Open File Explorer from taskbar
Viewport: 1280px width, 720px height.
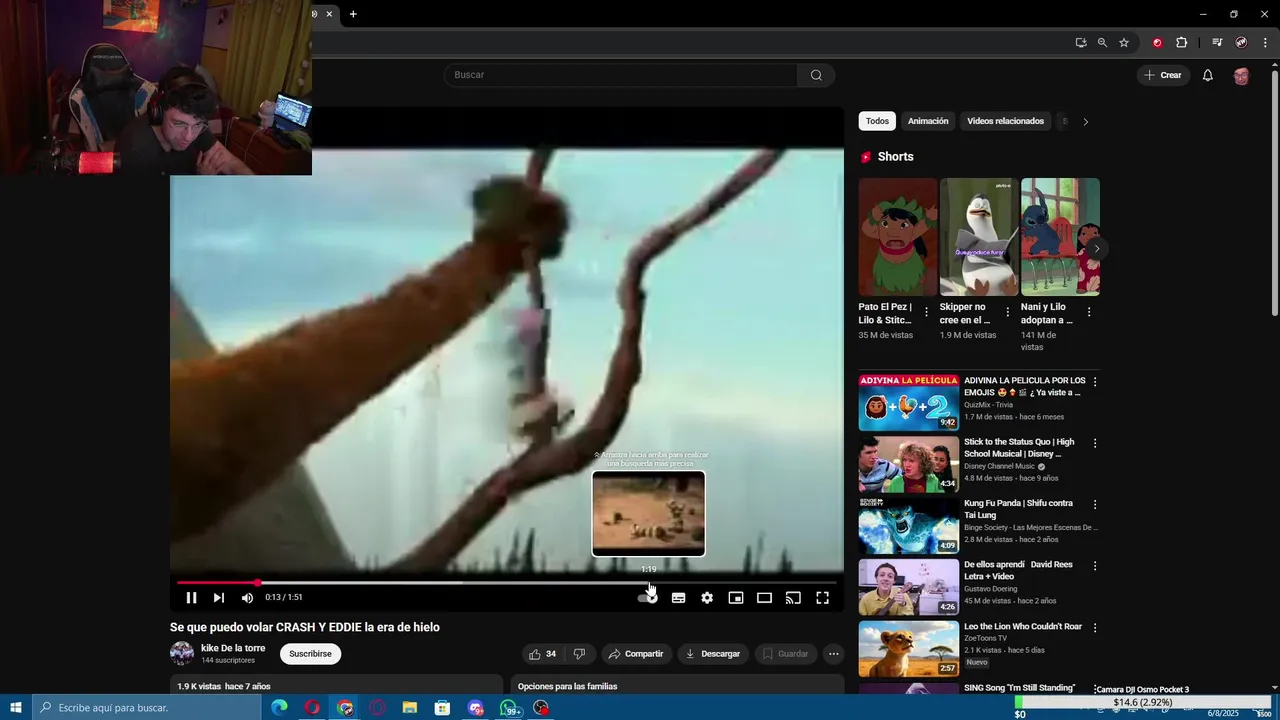[409, 708]
